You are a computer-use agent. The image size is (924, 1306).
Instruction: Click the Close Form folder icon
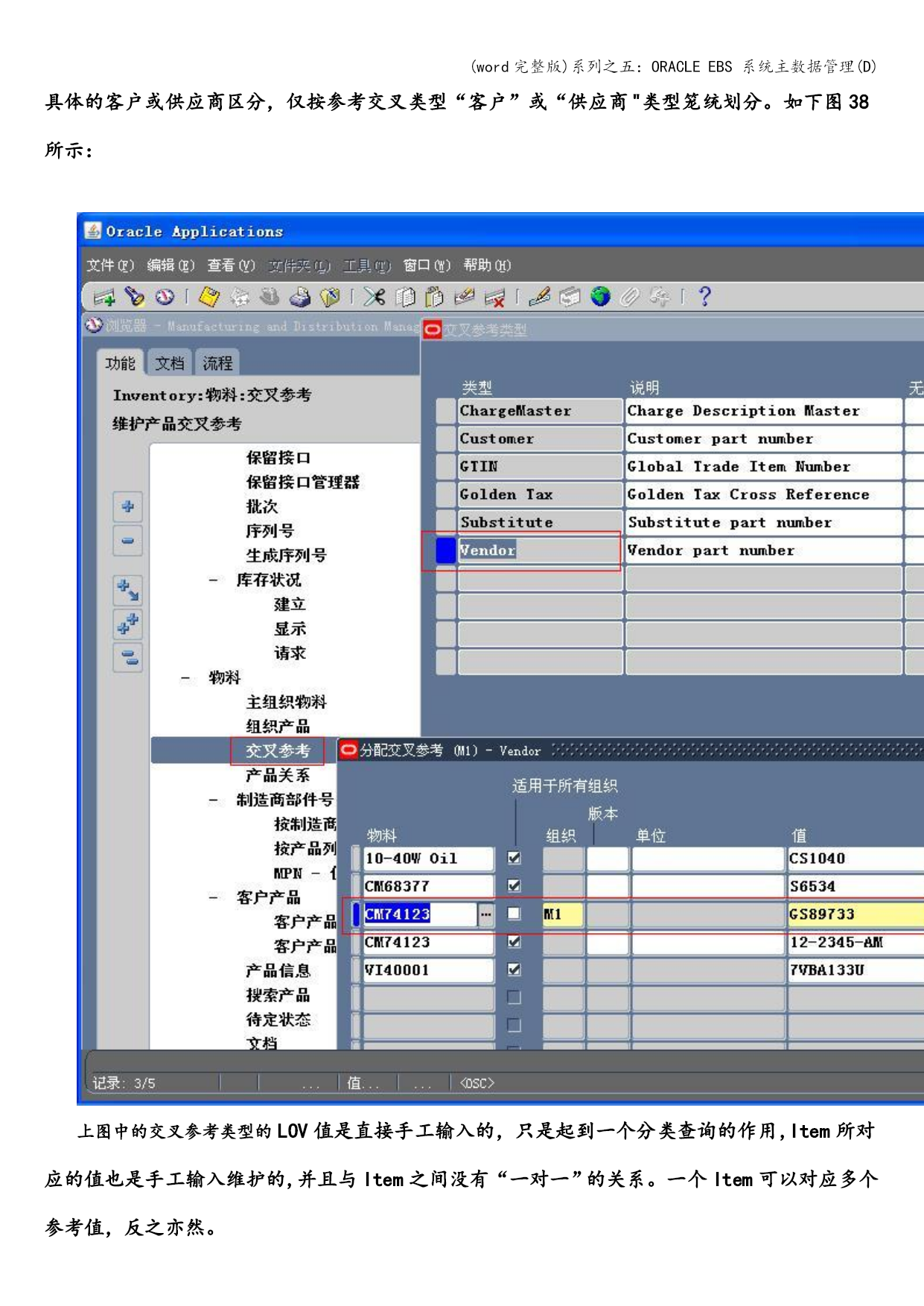(330, 297)
